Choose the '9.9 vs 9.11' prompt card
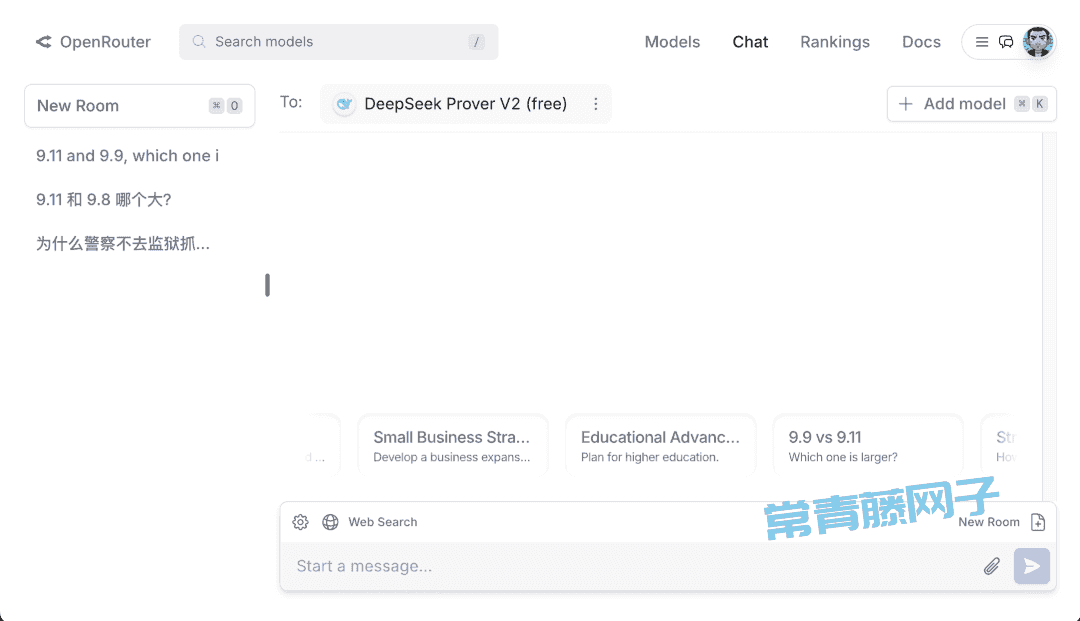Screen dimensions: 1080x621 pos(868,445)
